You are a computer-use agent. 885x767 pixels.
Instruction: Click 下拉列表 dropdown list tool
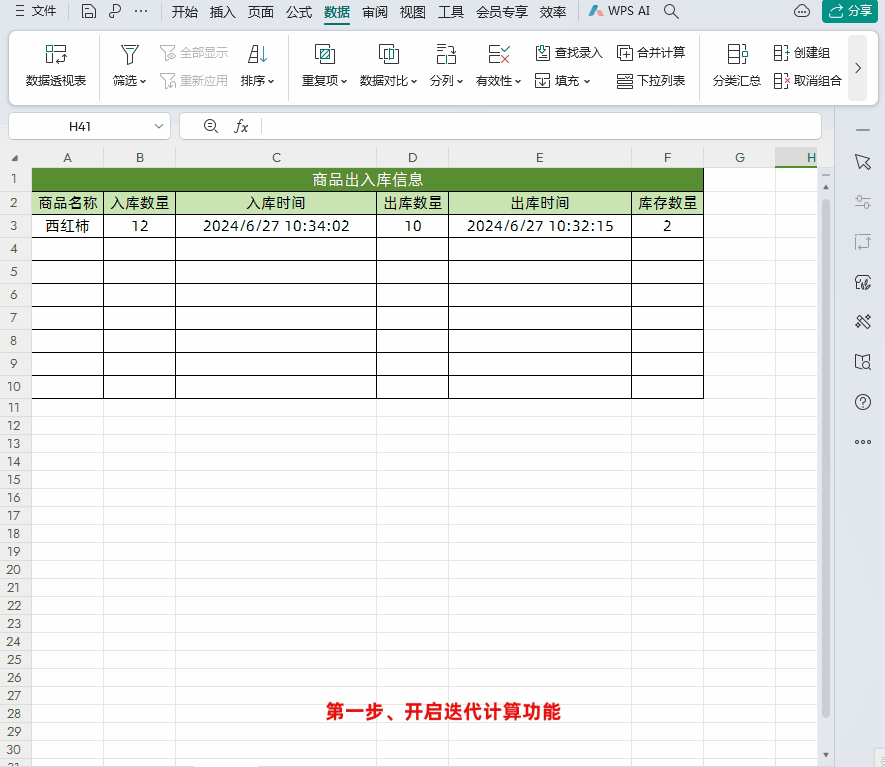tap(651, 81)
